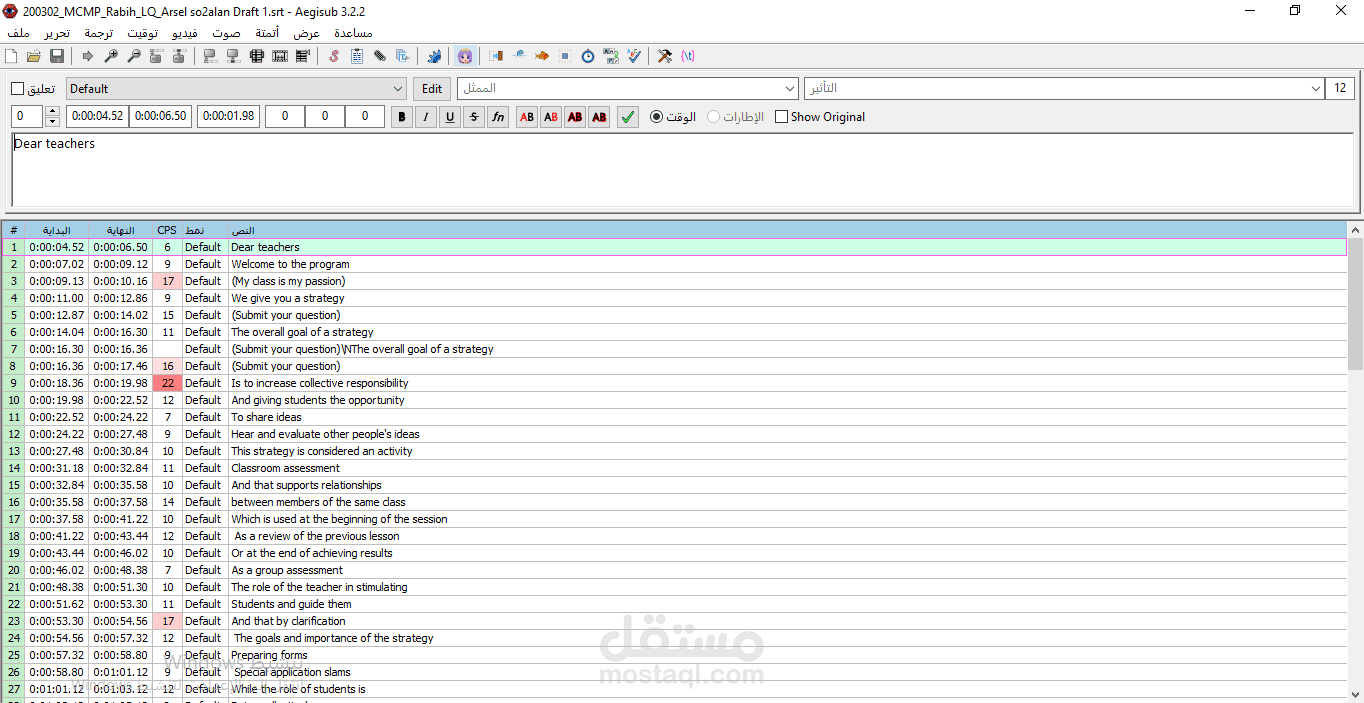
Task: Zoom video out with magnifier minus
Action: click(x=134, y=56)
